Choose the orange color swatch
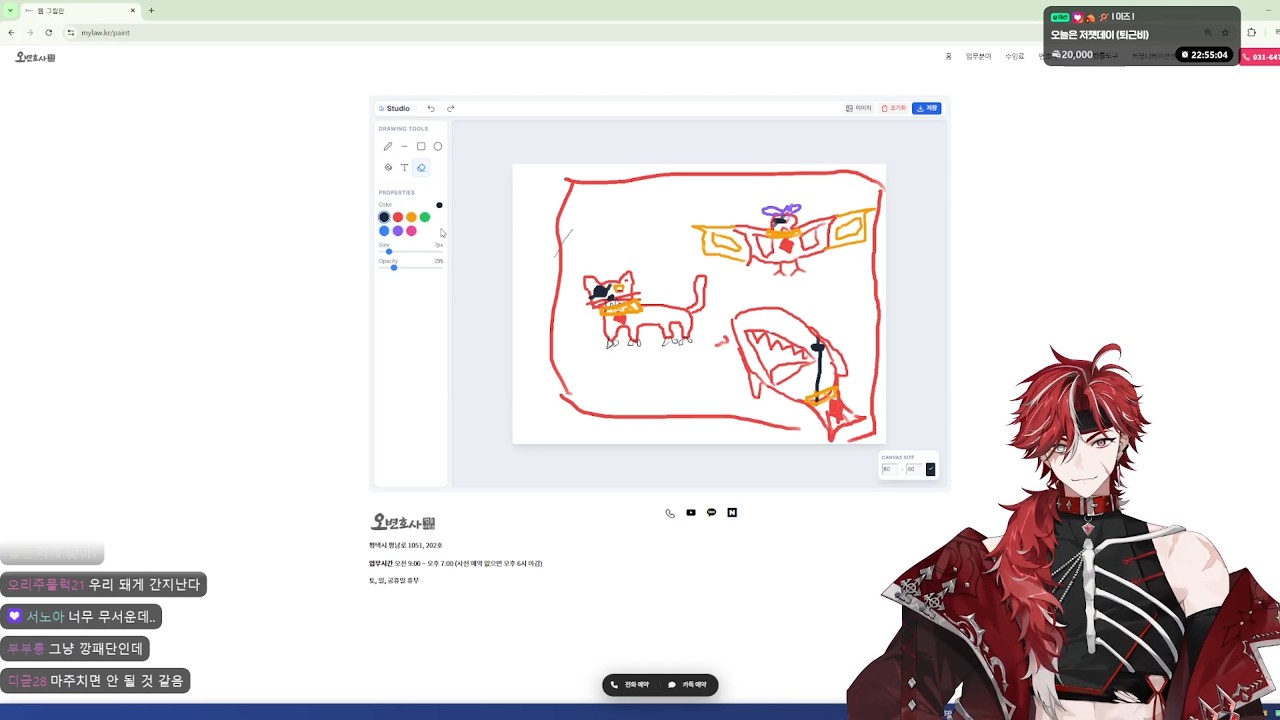This screenshot has height=720, width=1280. click(411, 217)
